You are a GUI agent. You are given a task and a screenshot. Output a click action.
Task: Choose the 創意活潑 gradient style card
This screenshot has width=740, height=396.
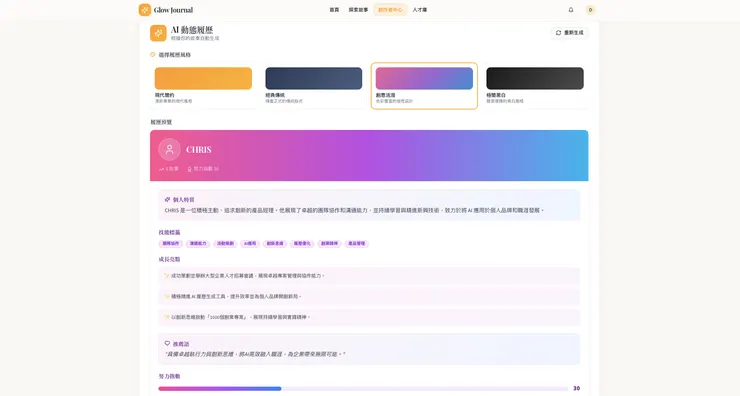coord(424,86)
